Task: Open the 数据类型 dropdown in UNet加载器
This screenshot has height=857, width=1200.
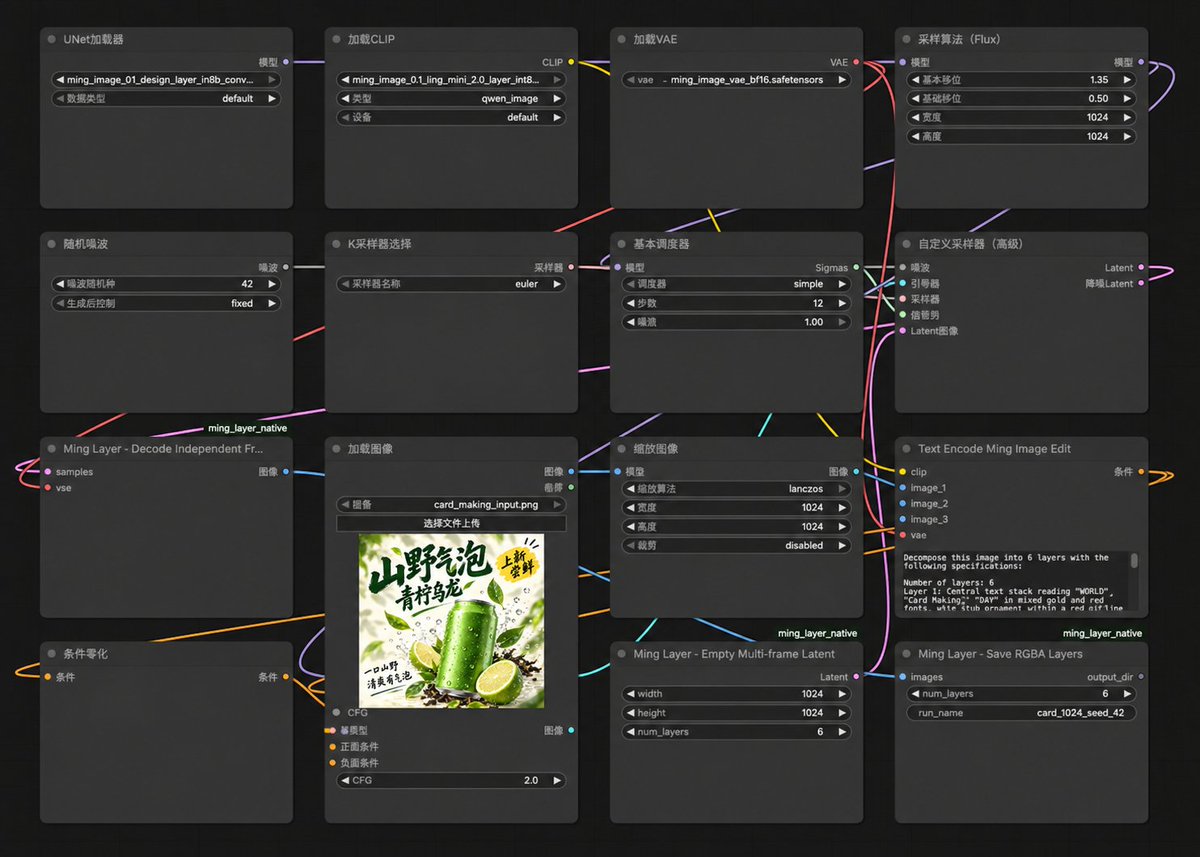Action: 166,99
